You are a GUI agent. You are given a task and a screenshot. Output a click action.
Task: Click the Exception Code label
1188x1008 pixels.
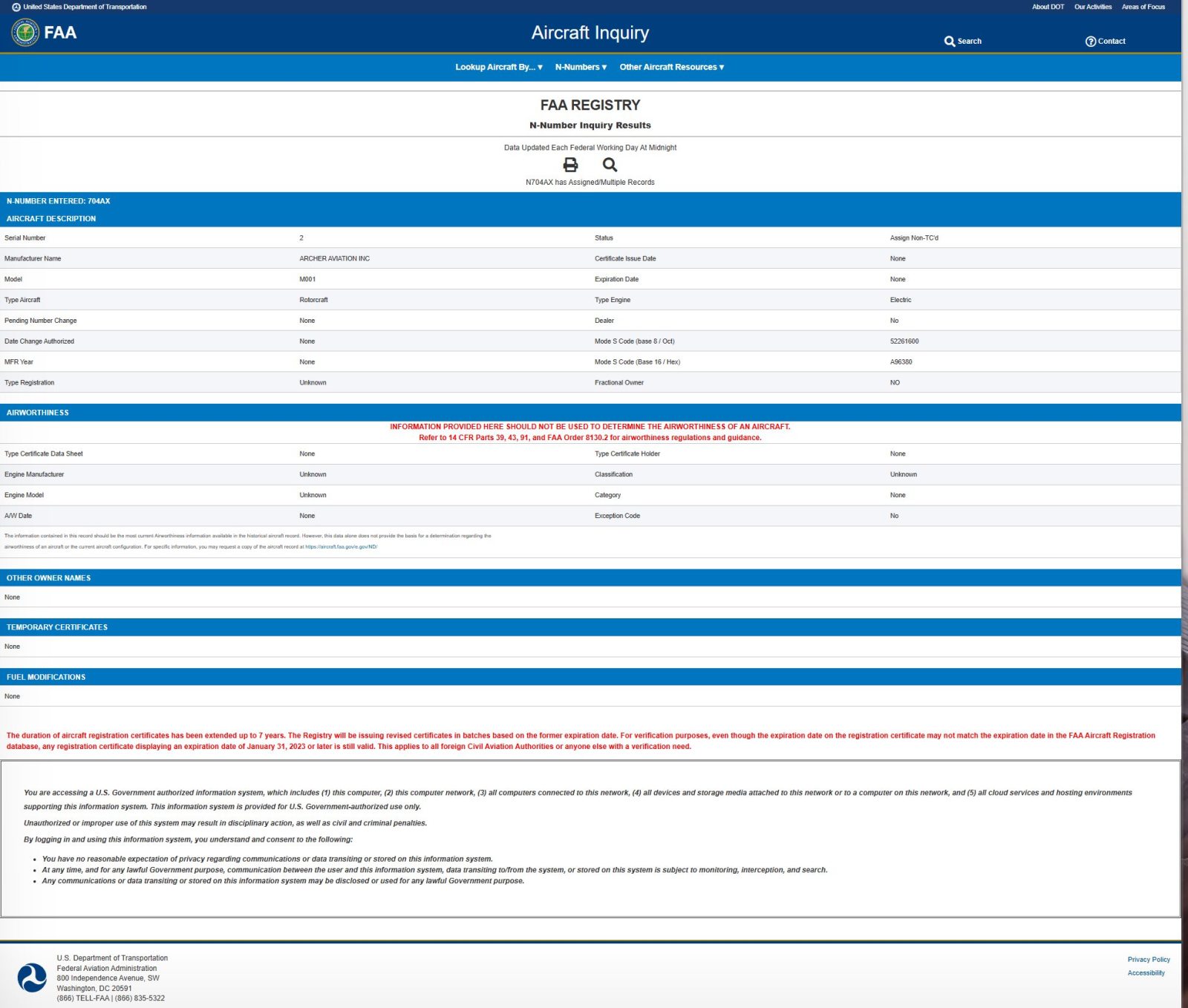(617, 516)
